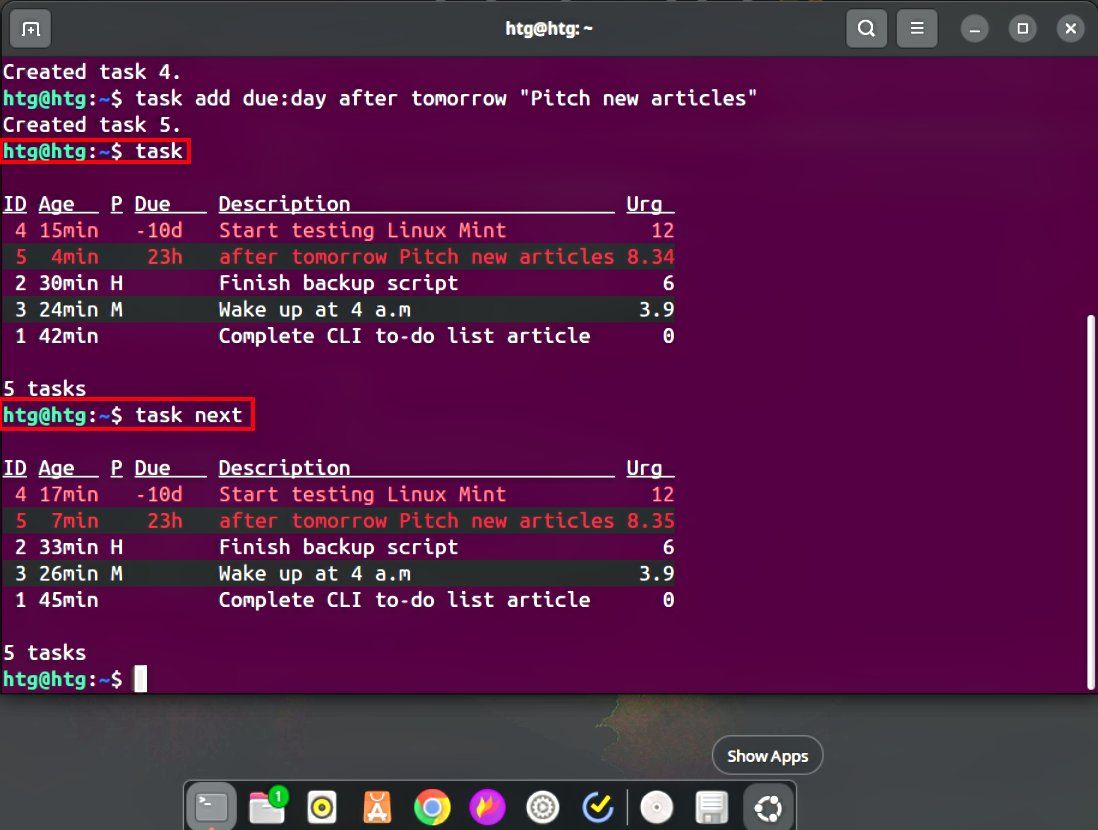1098x830 pixels.
Task: Click the terminal app icon in the title bar
Action: click(x=29, y=28)
